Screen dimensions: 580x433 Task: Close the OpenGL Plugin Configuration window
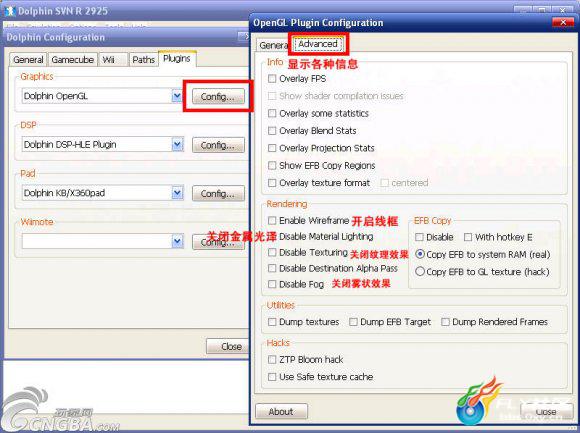(563, 22)
